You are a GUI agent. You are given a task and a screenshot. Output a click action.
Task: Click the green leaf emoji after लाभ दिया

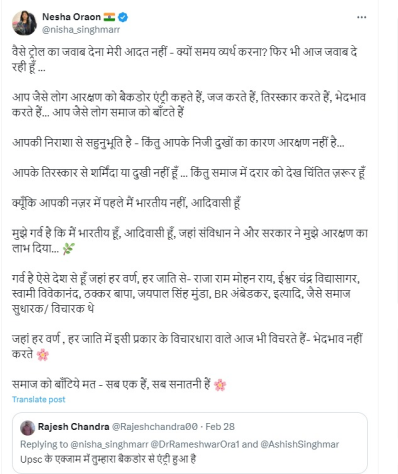click(x=69, y=249)
